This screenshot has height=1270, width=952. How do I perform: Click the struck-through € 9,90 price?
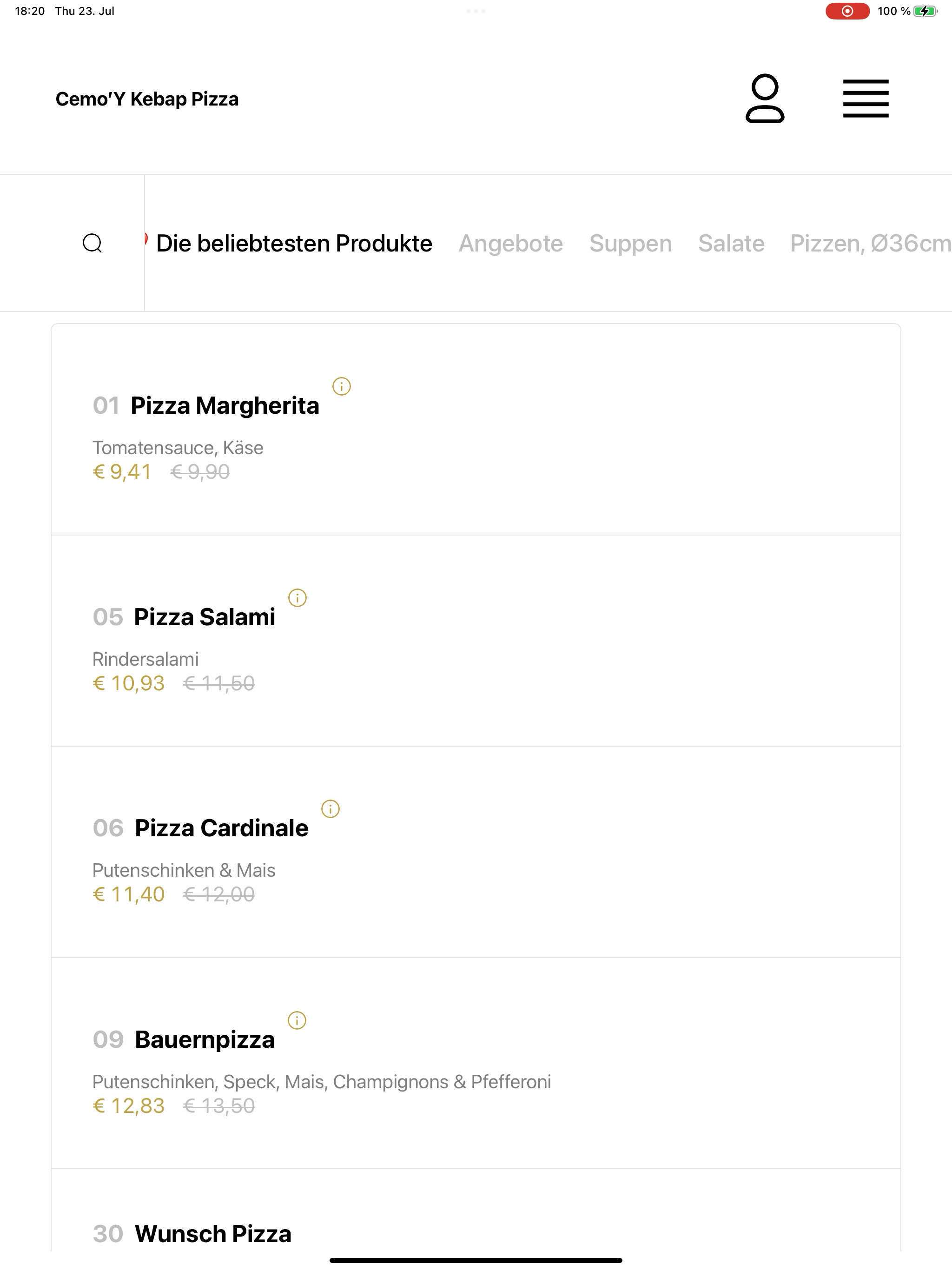[x=200, y=471]
